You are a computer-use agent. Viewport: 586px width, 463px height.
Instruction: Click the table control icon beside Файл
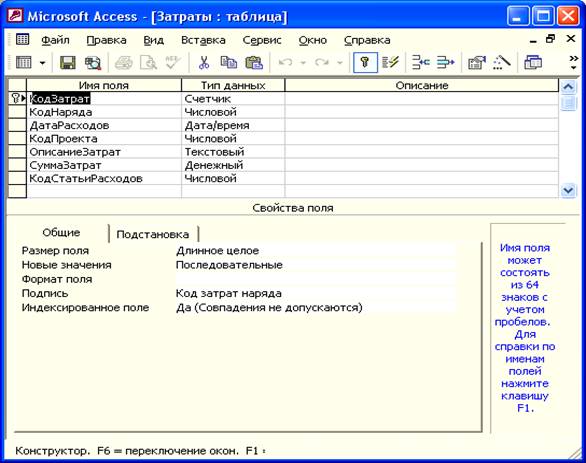[x=22, y=40]
